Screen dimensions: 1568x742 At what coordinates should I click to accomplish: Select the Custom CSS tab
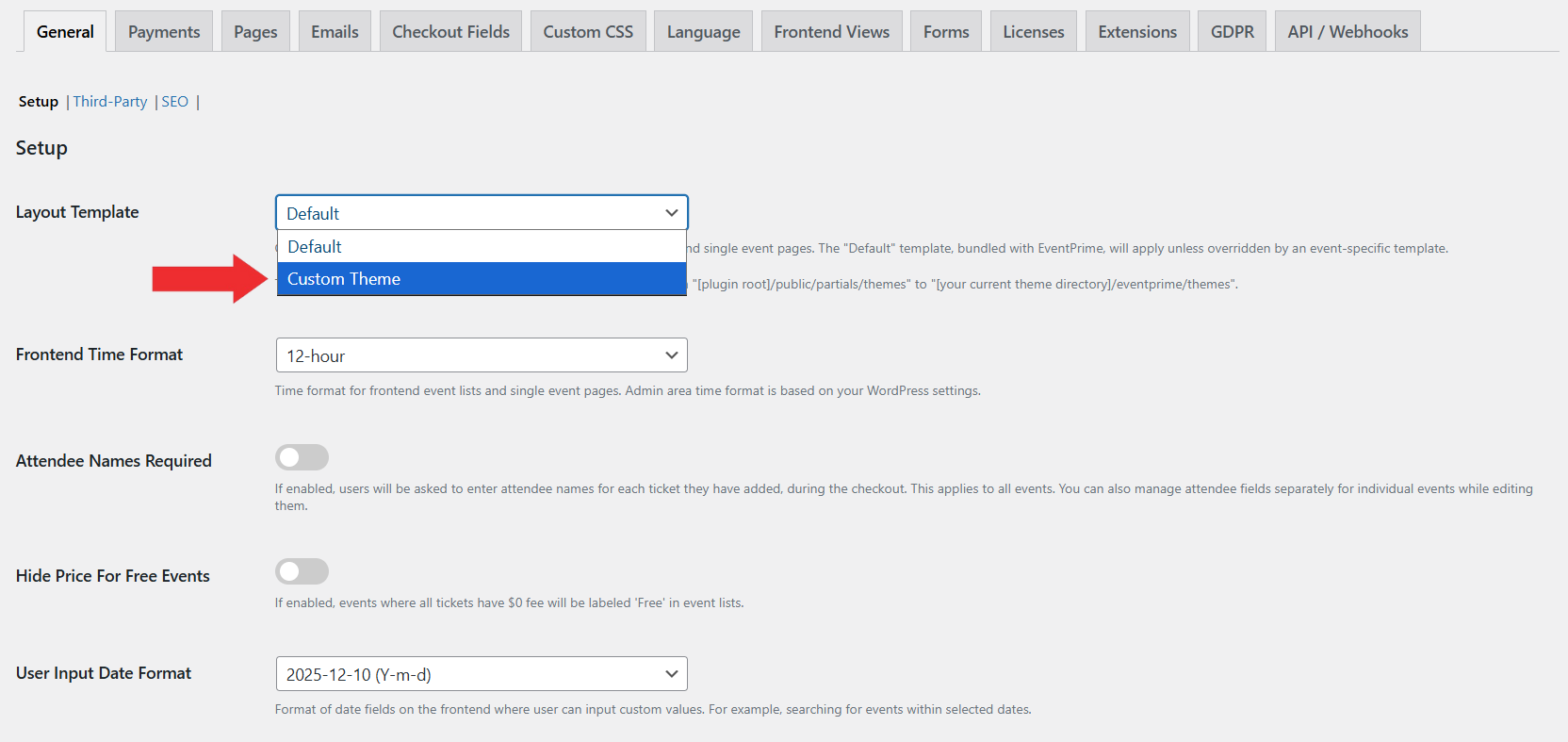click(588, 32)
